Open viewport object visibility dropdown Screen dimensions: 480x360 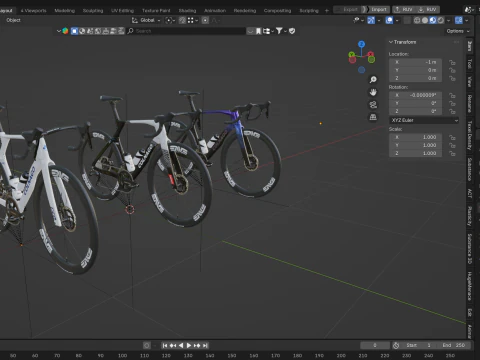[358, 20]
